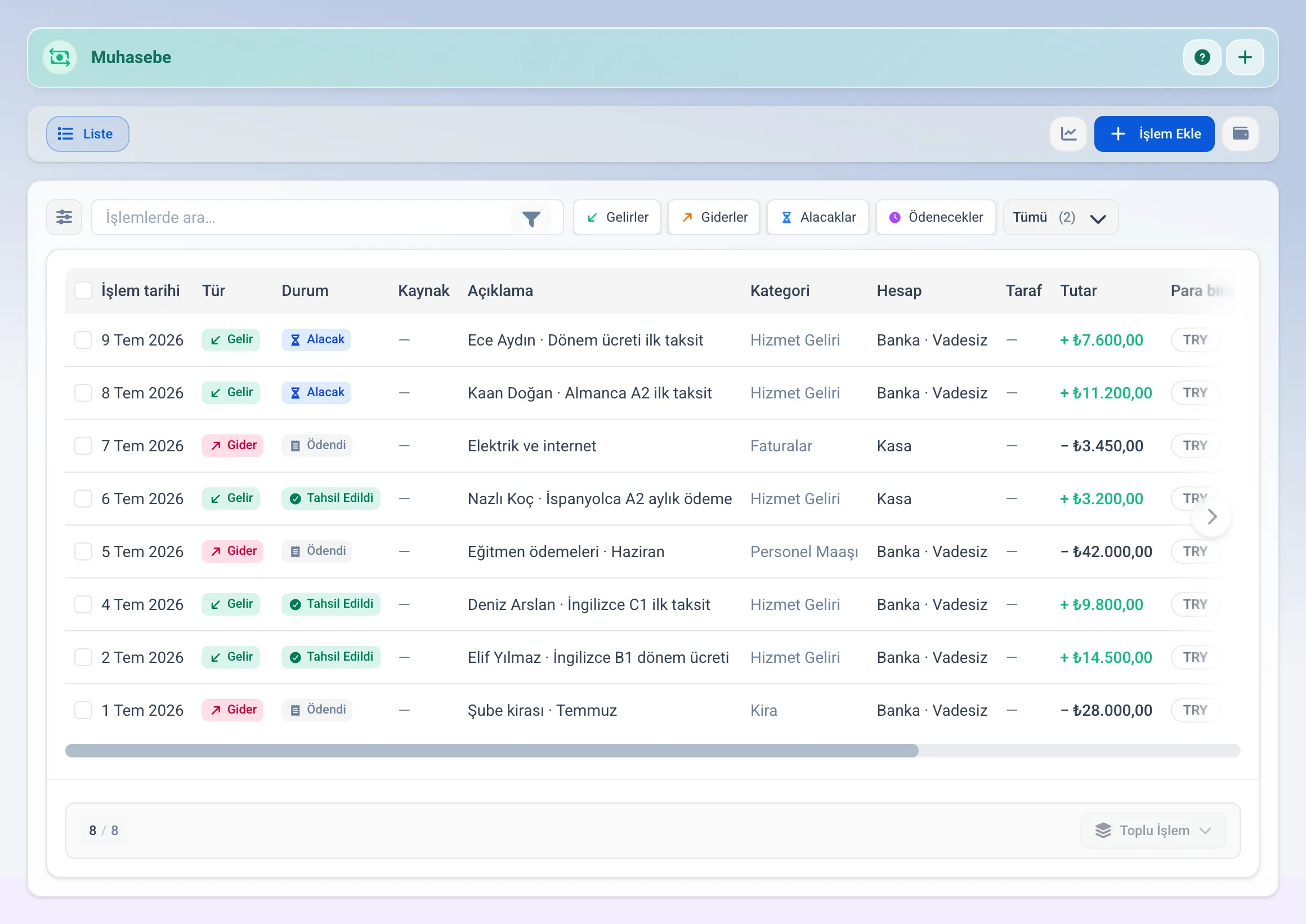Click the Ece Aydın · Dönem ücreti ilk taksit description

[x=585, y=340]
